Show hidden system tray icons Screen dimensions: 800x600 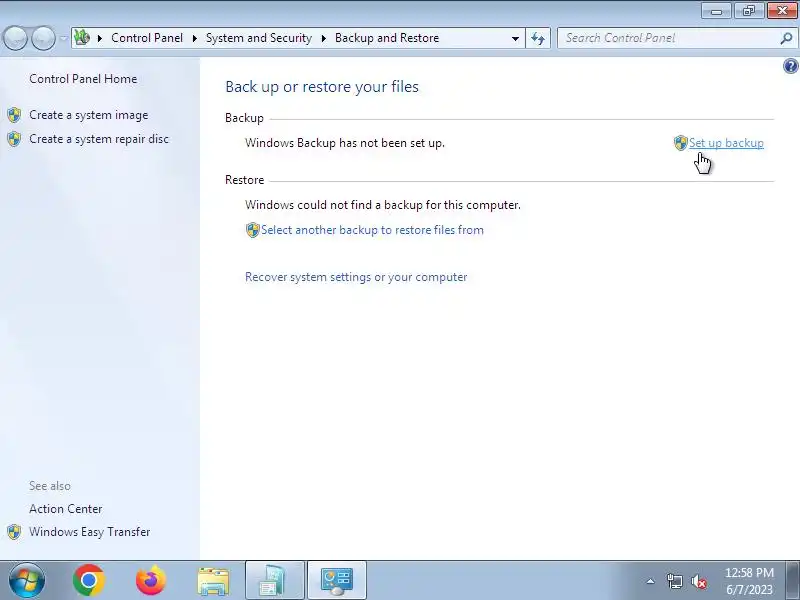[651, 581]
